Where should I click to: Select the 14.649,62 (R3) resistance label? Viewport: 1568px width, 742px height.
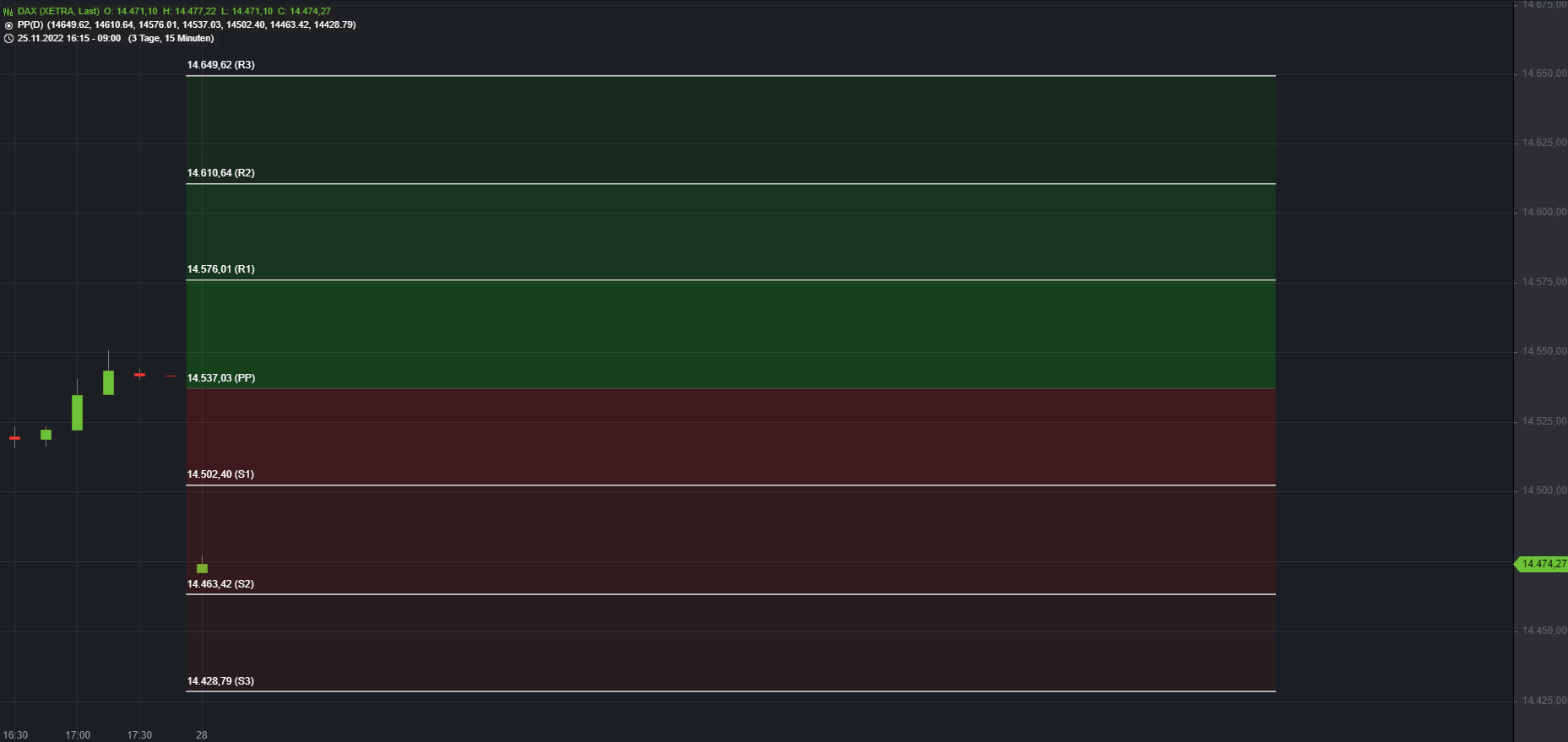pyautogui.click(x=220, y=65)
